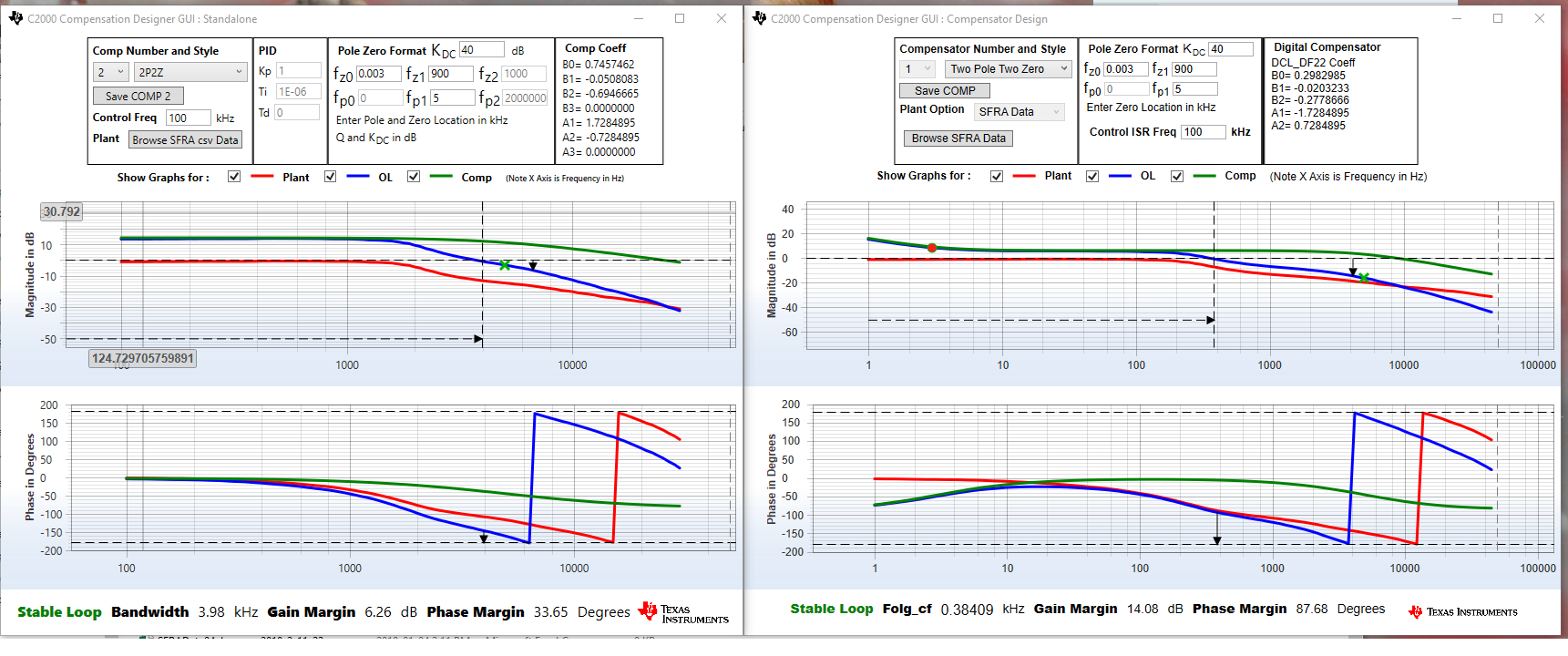Toggle OL graph checkbox in Compensator Design window
Image resolution: width=1568 pixels, height=656 pixels.
1092,176
